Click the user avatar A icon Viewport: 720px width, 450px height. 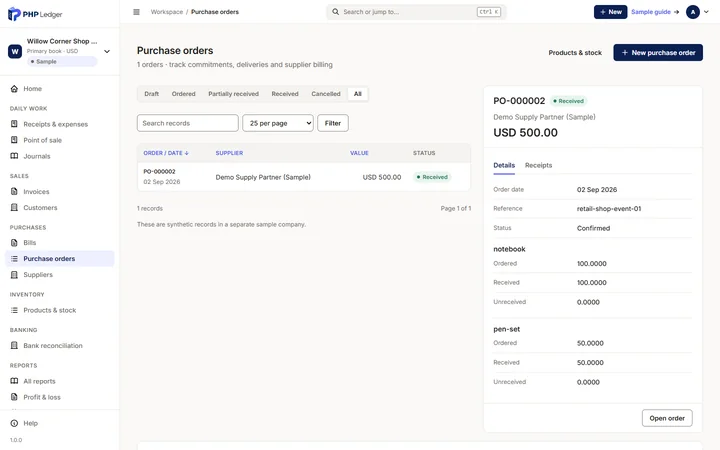[x=692, y=12]
